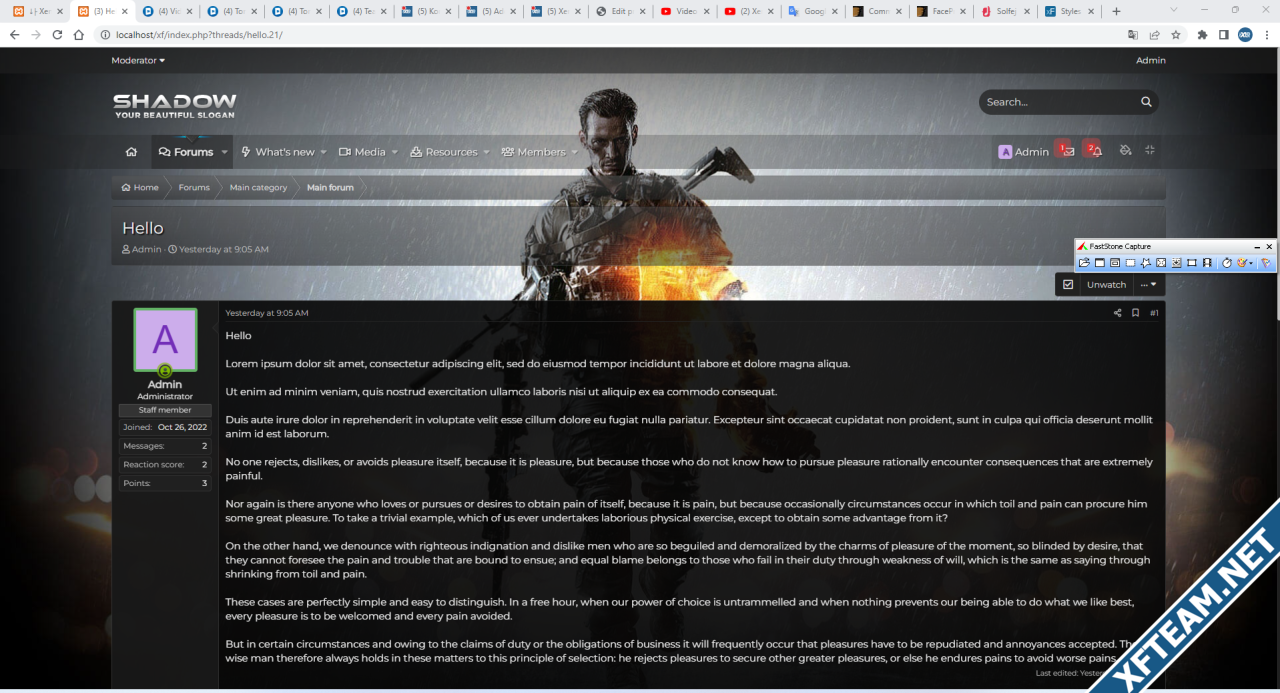Click FastStone Screen Recorder film icon
This screenshot has width=1280, height=693.
coord(1208,263)
